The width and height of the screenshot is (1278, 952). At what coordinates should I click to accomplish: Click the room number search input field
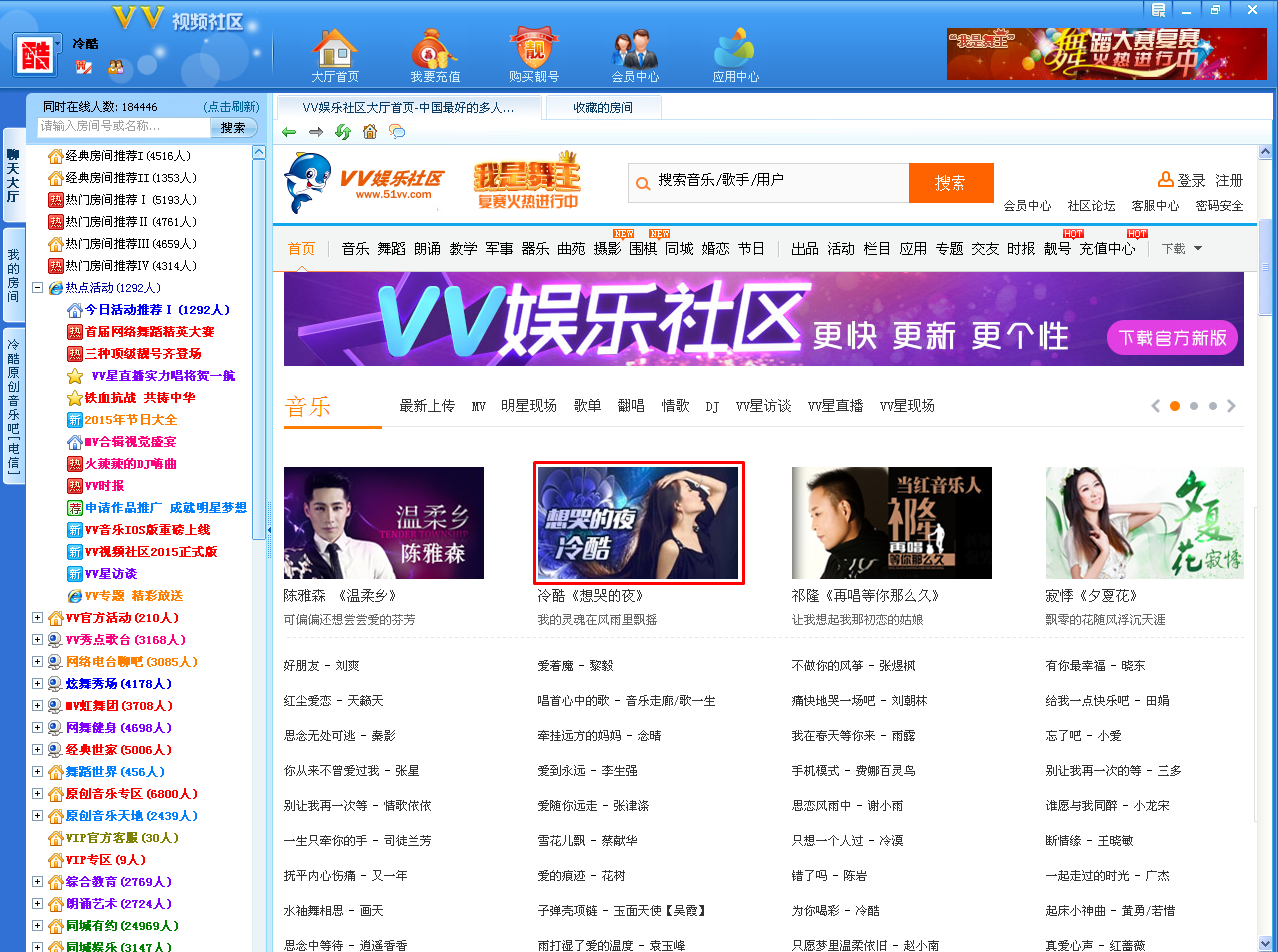124,127
